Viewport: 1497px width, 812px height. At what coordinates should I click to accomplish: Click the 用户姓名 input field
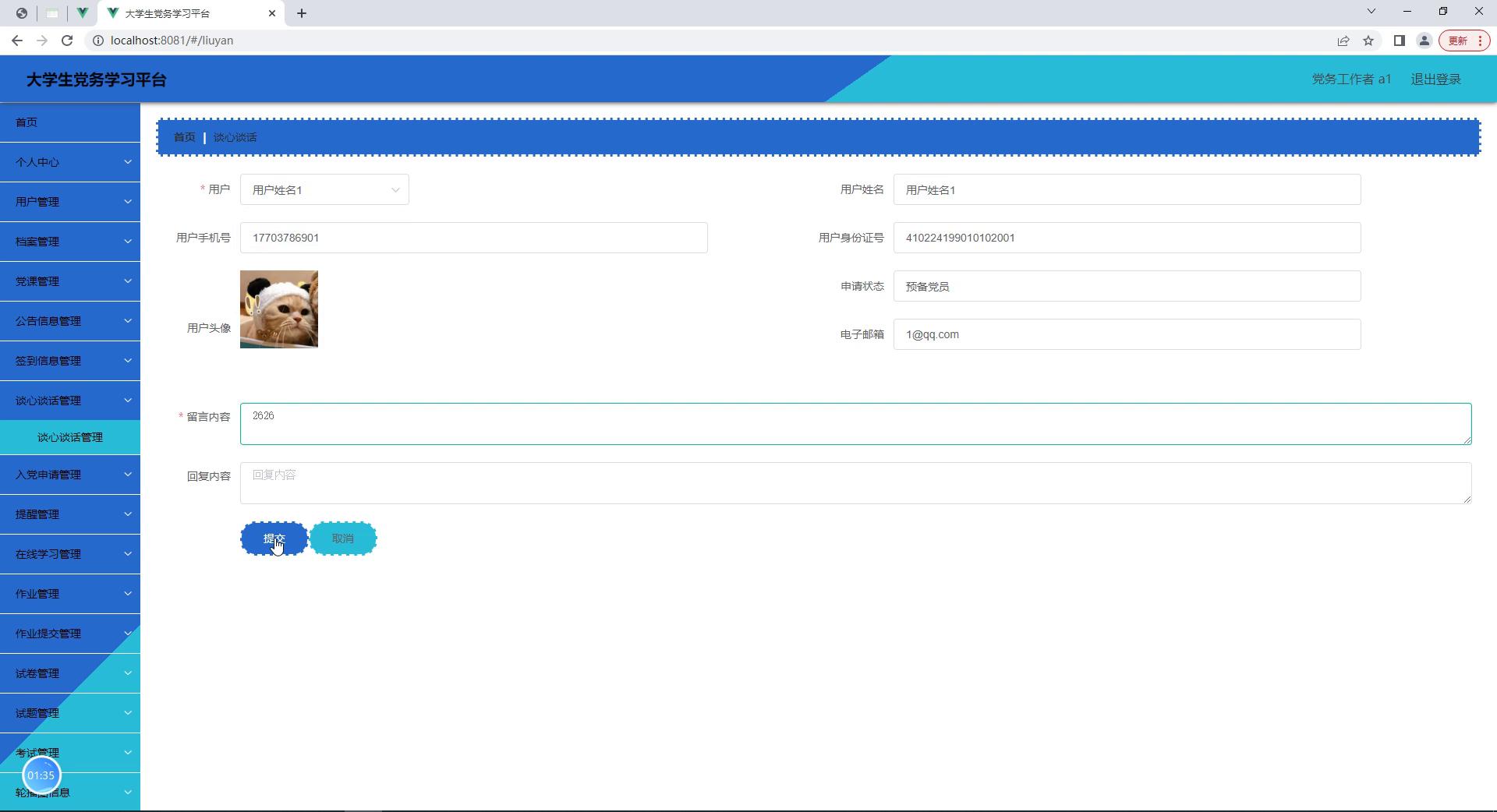tap(1127, 190)
